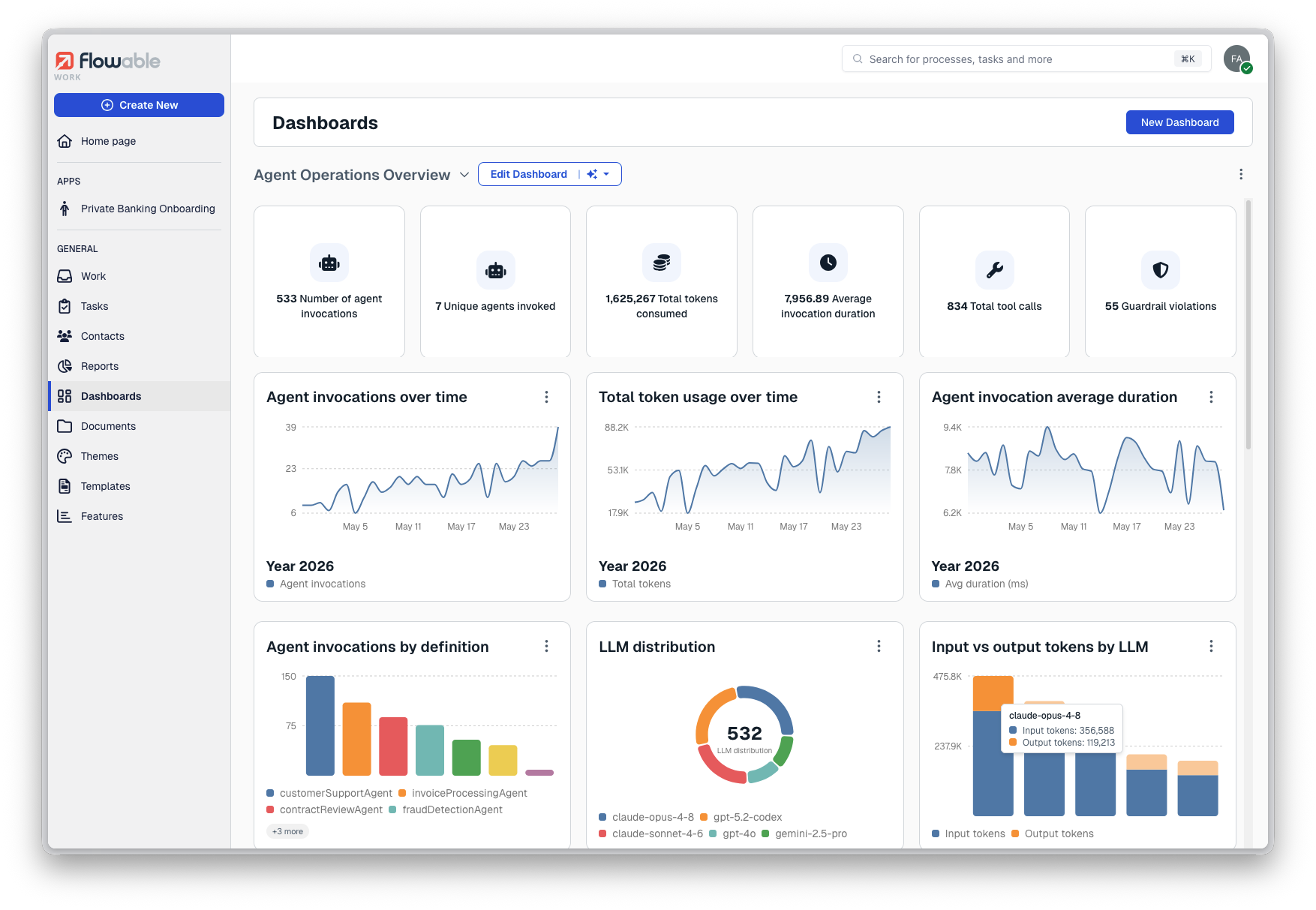Image resolution: width=1316 pixels, height=910 pixels.
Task: Open the Reports section
Action: pyautogui.click(x=139, y=366)
